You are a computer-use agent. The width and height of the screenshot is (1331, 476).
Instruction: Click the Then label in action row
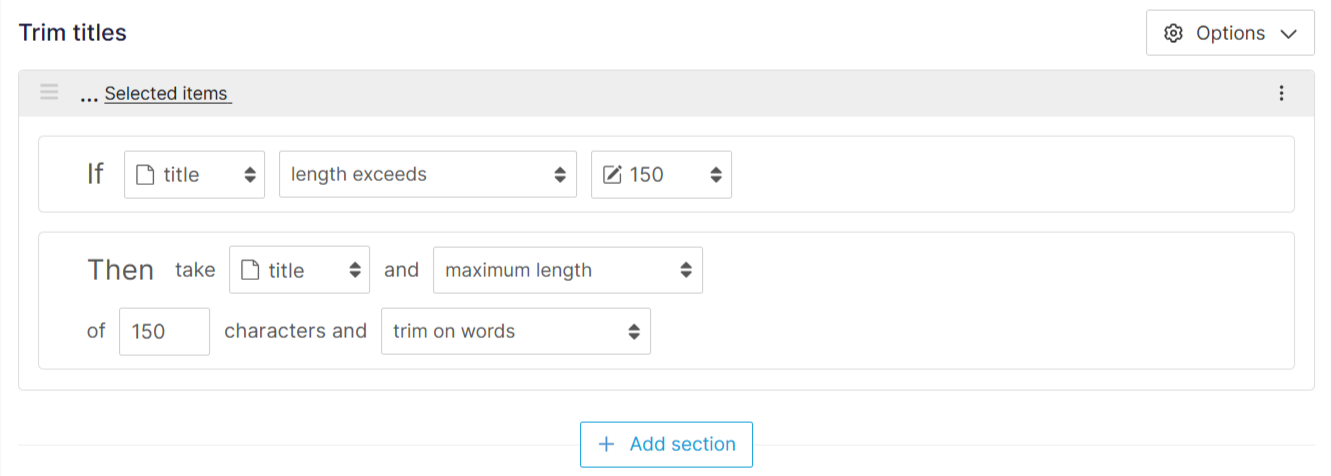click(120, 270)
